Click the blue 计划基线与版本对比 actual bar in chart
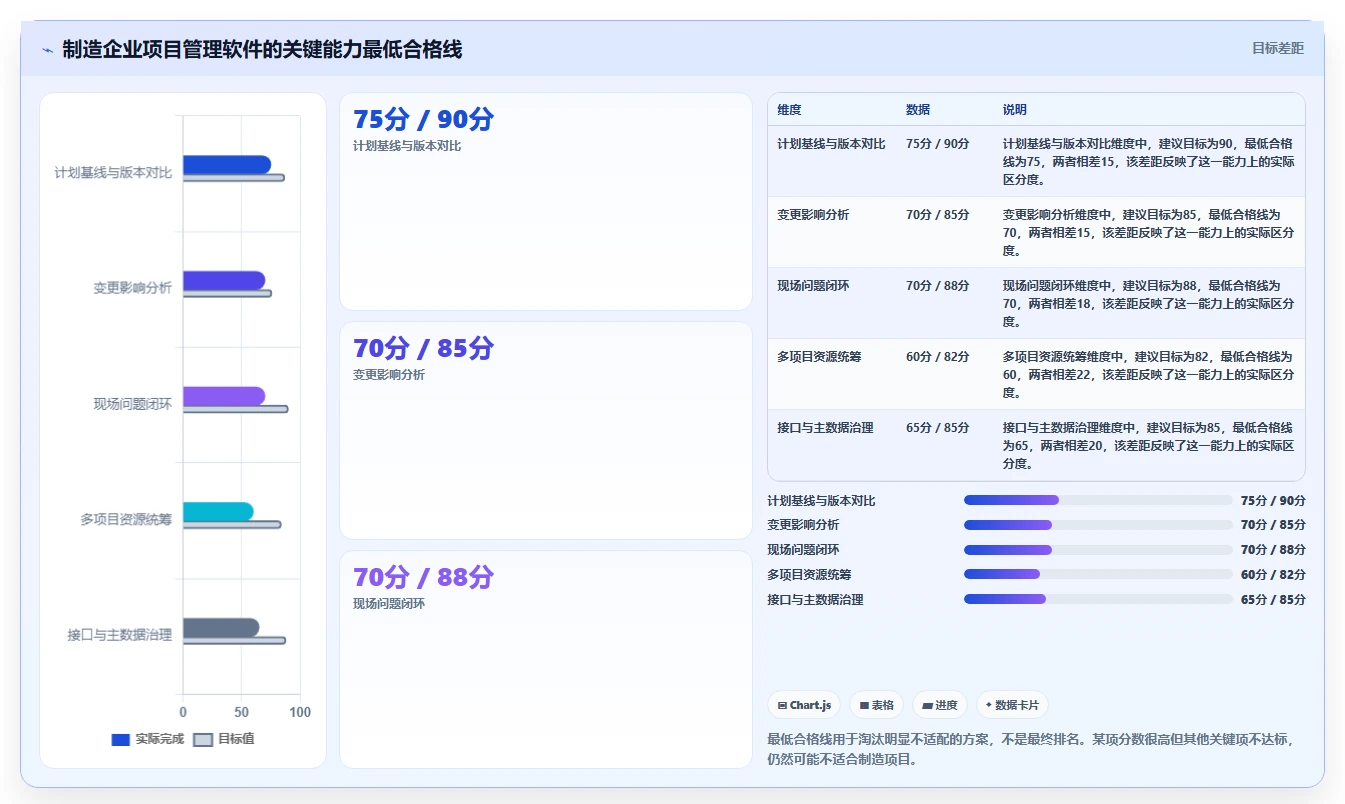The height and width of the screenshot is (804, 1345). click(227, 165)
